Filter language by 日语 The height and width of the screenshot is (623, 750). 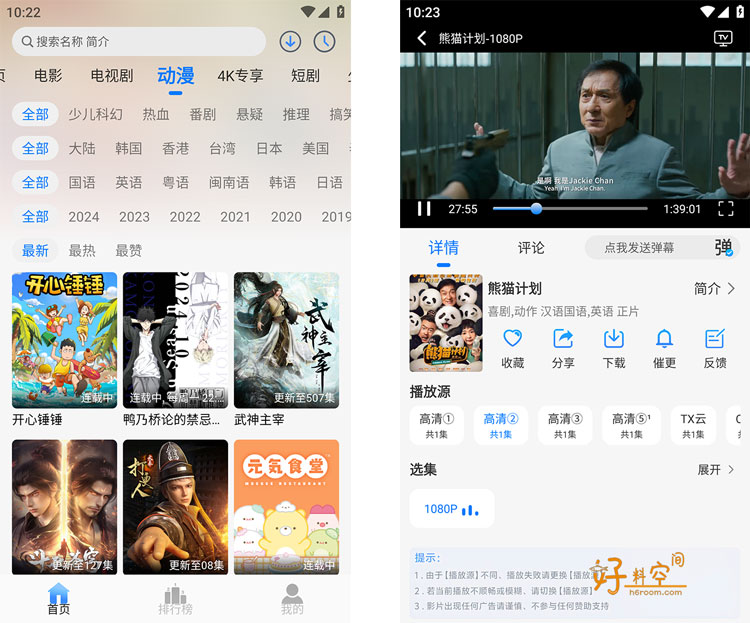[330, 182]
